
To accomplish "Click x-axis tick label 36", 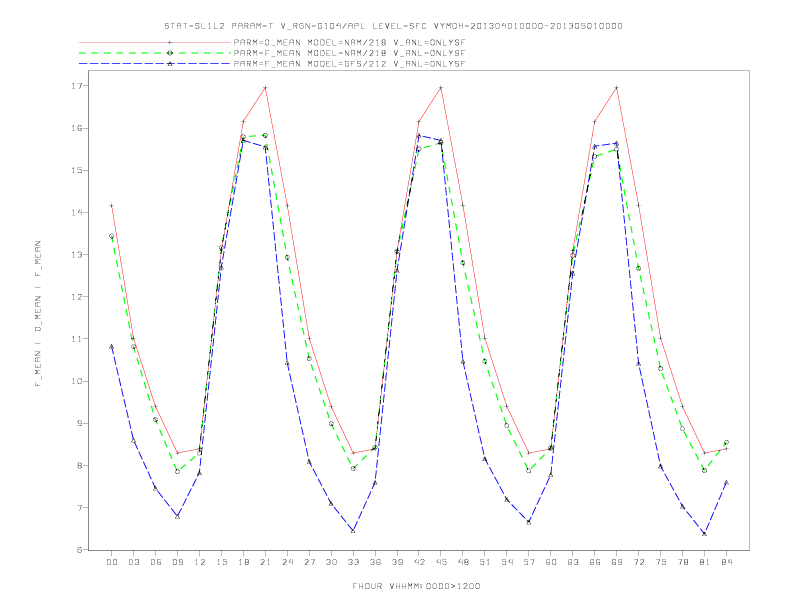I will tap(375, 562).
